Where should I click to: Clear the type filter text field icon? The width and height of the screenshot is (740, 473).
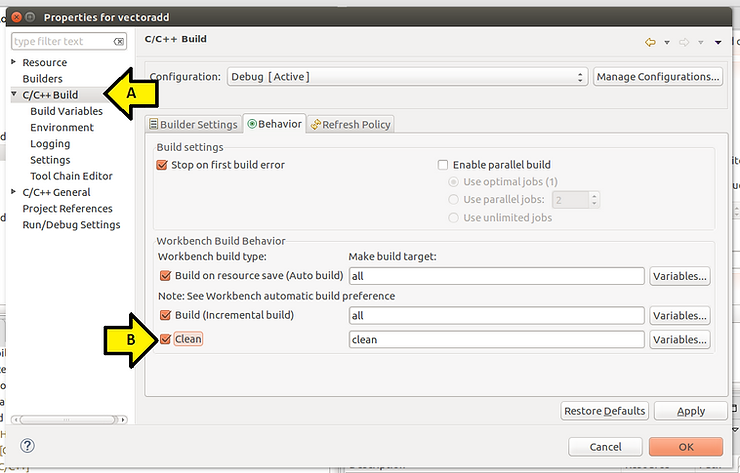tap(119, 42)
